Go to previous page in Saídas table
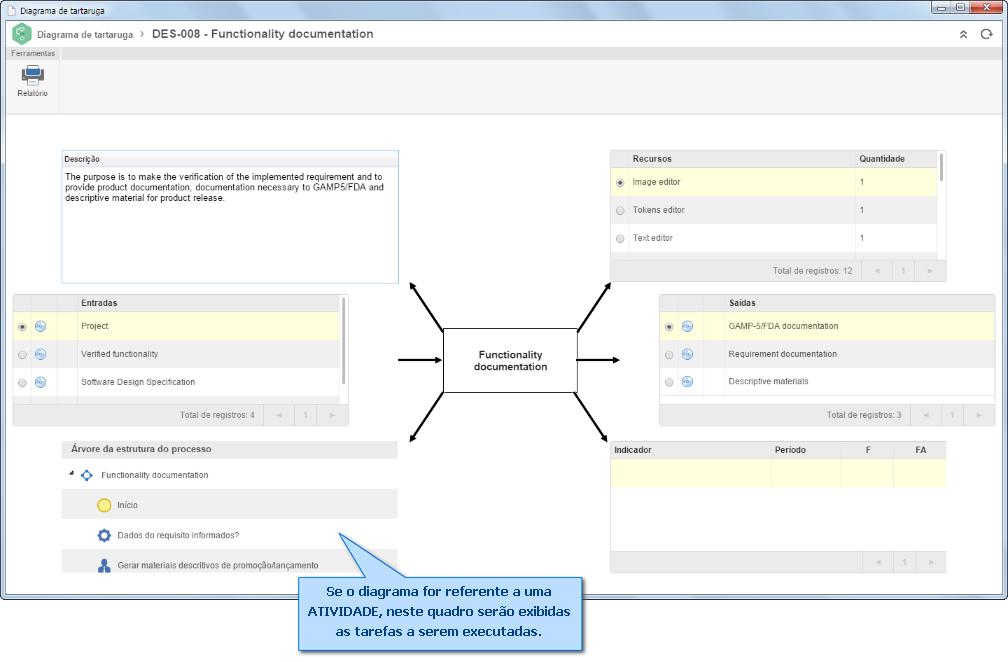 pyautogui.click(x=926, y=415)
